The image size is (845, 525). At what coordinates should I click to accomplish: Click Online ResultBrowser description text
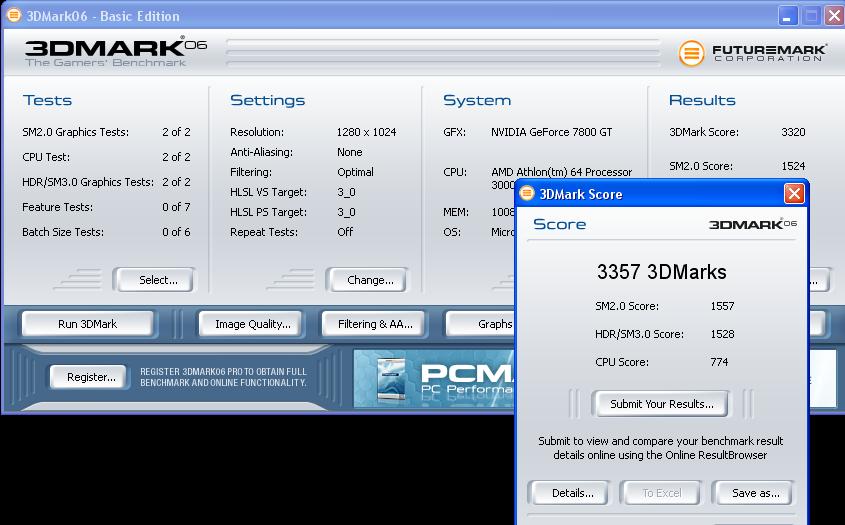point(660,448)
